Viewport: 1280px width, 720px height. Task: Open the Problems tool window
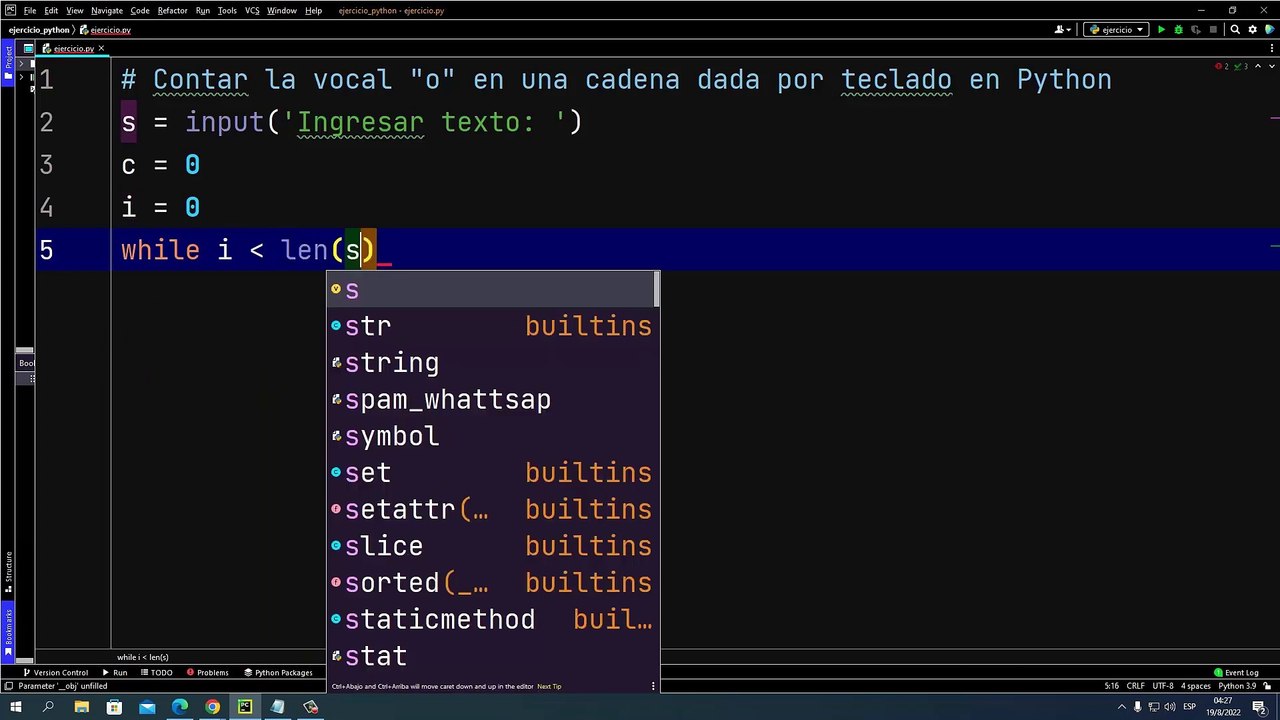pyautogui.click(x=207, y=673)
